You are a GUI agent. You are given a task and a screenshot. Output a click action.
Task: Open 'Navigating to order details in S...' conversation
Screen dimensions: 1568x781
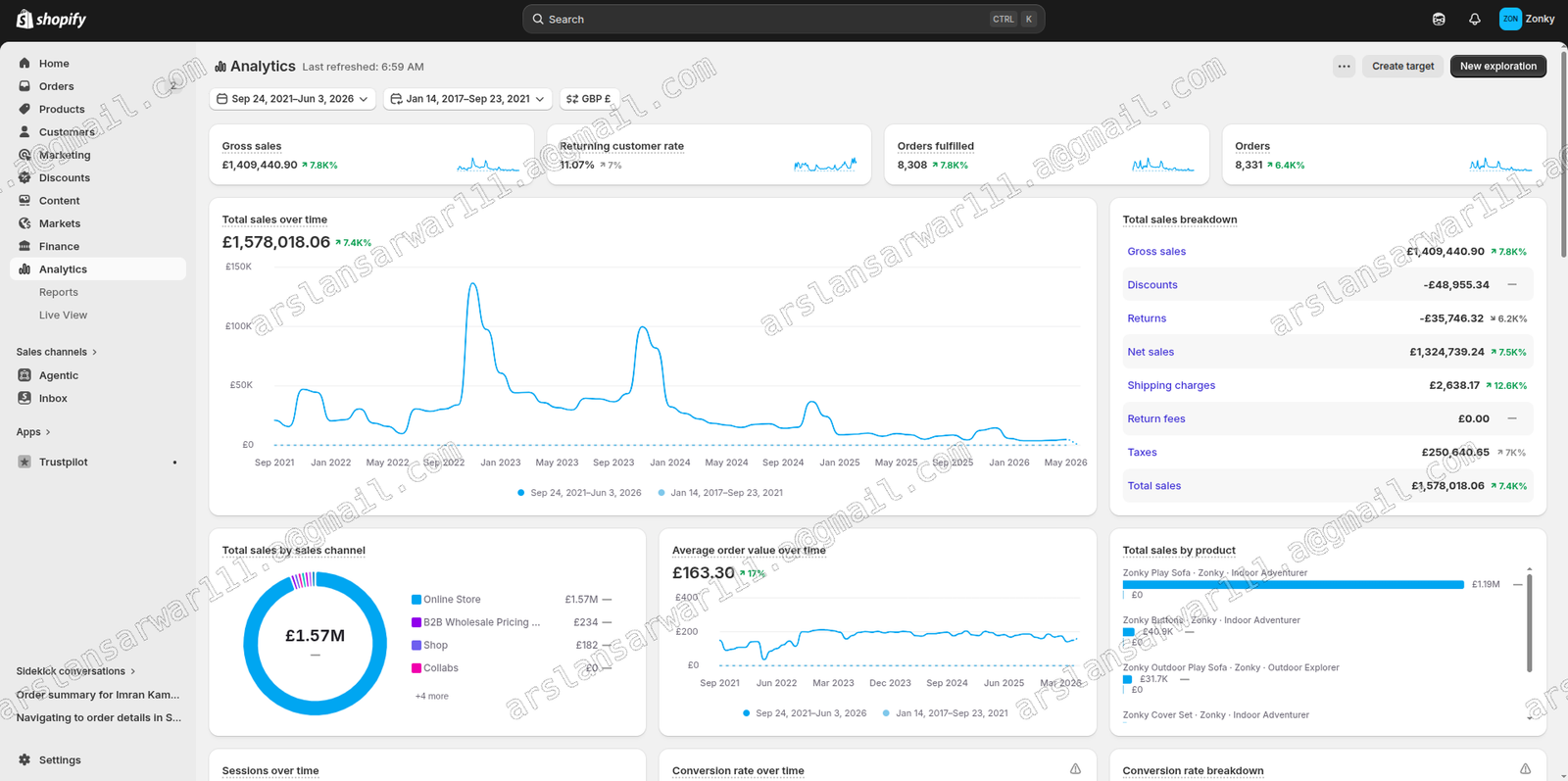click(x=99, y=717)
